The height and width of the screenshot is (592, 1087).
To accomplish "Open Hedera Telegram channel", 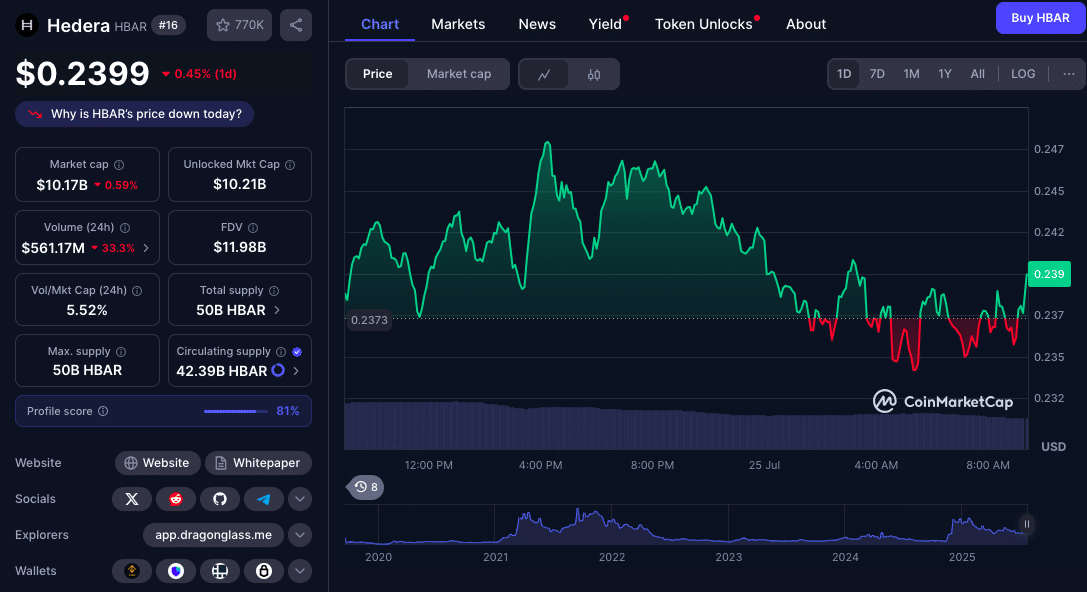I will click(x=263, y=499).
